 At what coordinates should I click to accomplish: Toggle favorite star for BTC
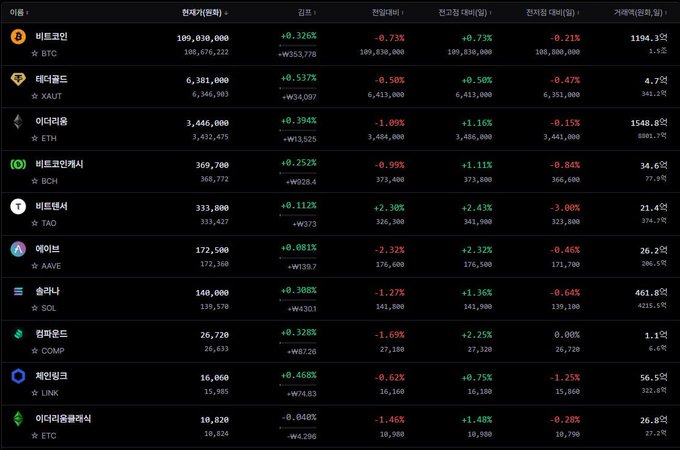tap(35, 53)
